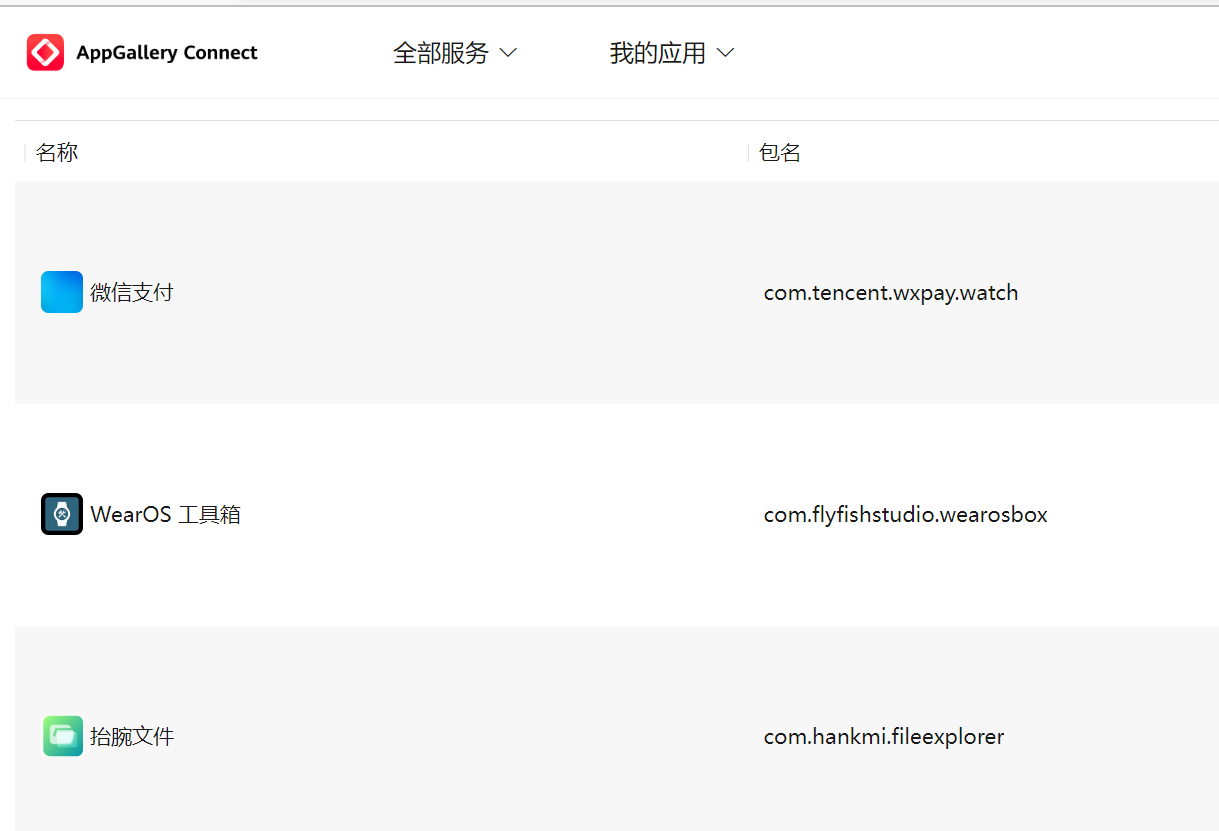Open the 抬腕文件 green folder icon
Screen dimensions: 1219x831
click(x=62, y=736)
